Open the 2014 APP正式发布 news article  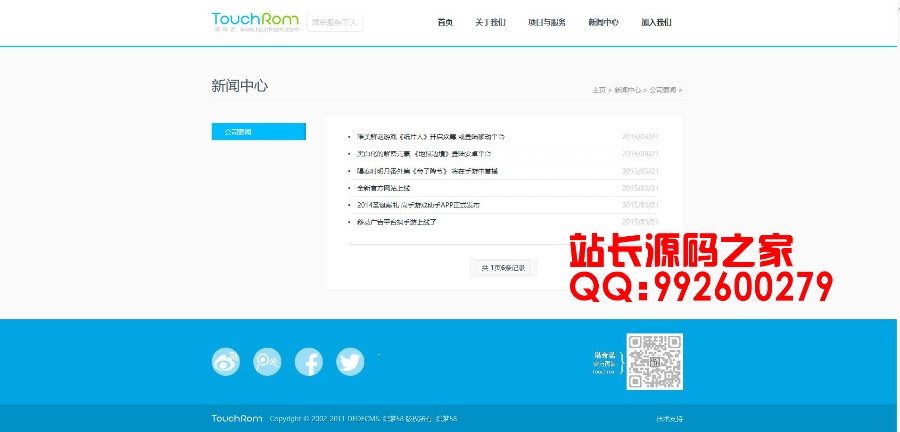tap(418, 205)
